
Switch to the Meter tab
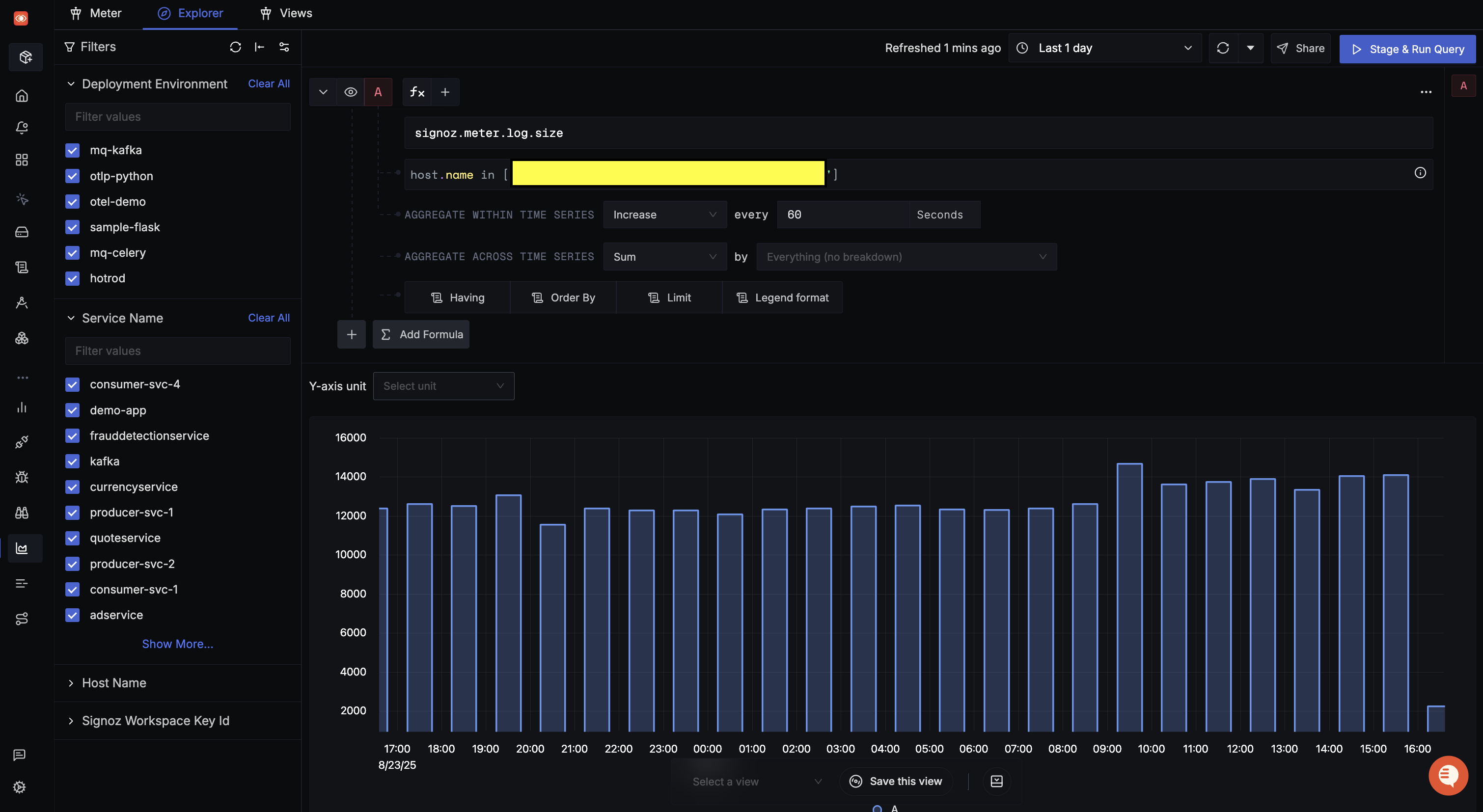coord(96,13)
